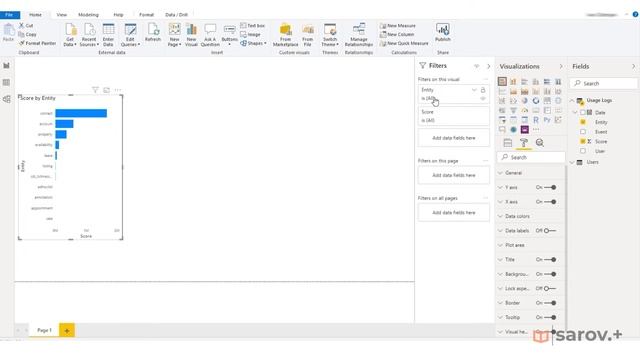Open the Format paint roller tab
Image resolution: width=640 pixels, height=360 pixels.
(524, 143)
